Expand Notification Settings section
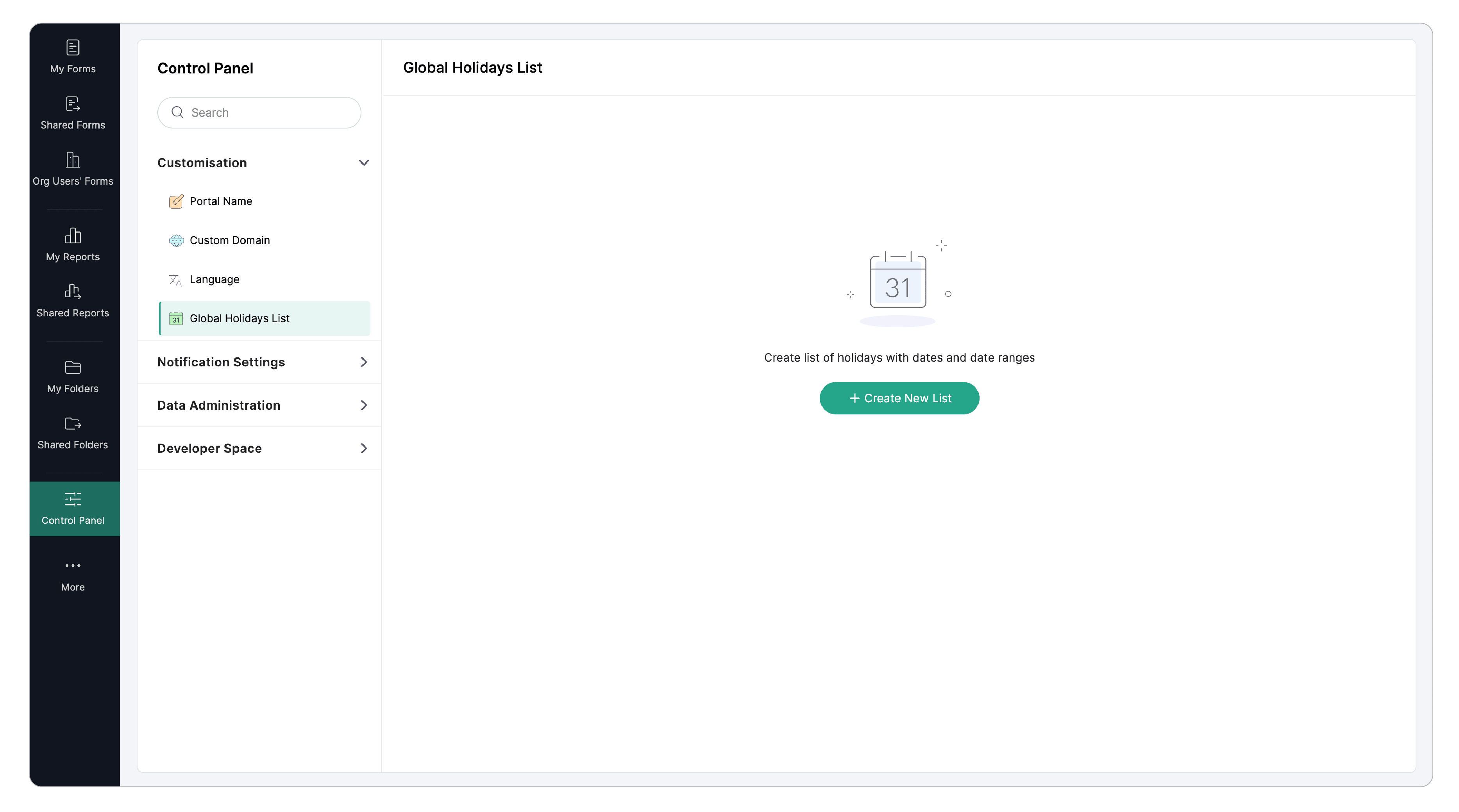Screen dimensions: 1459x812 tap(364, 362)
